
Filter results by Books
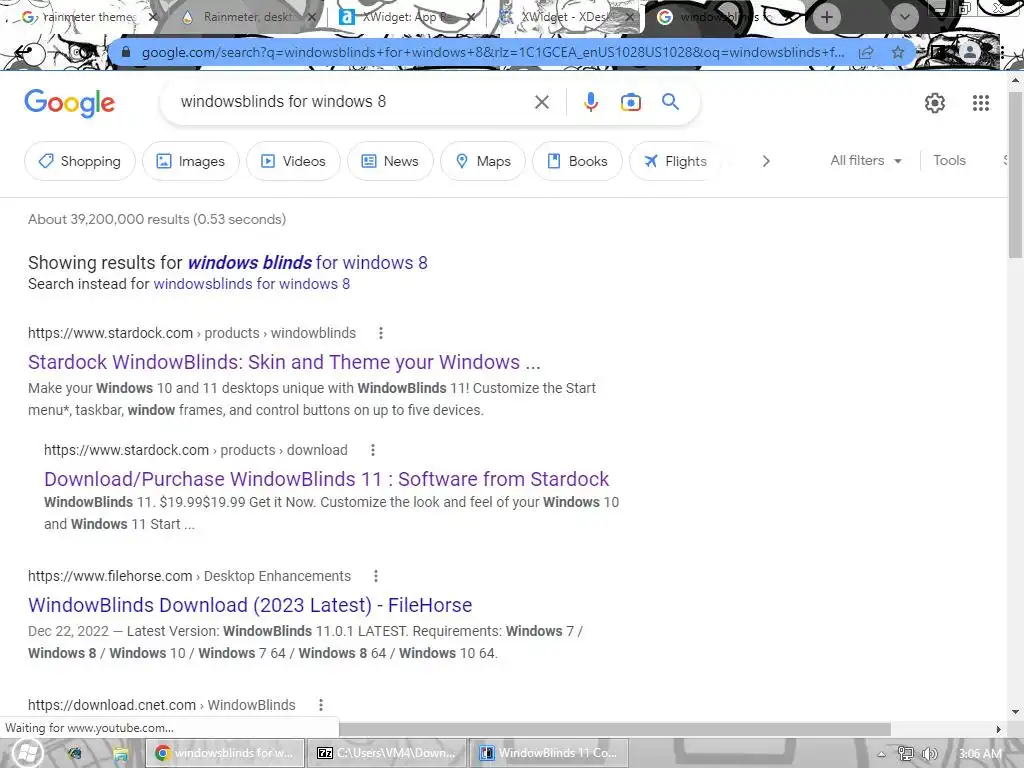pos(577,161)
